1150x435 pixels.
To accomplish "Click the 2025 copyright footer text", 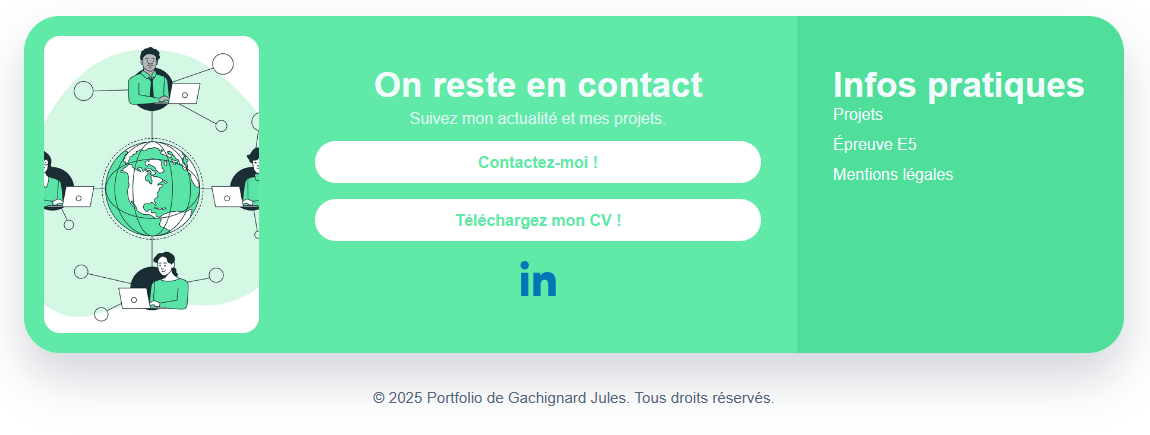I will pos(573,398).
